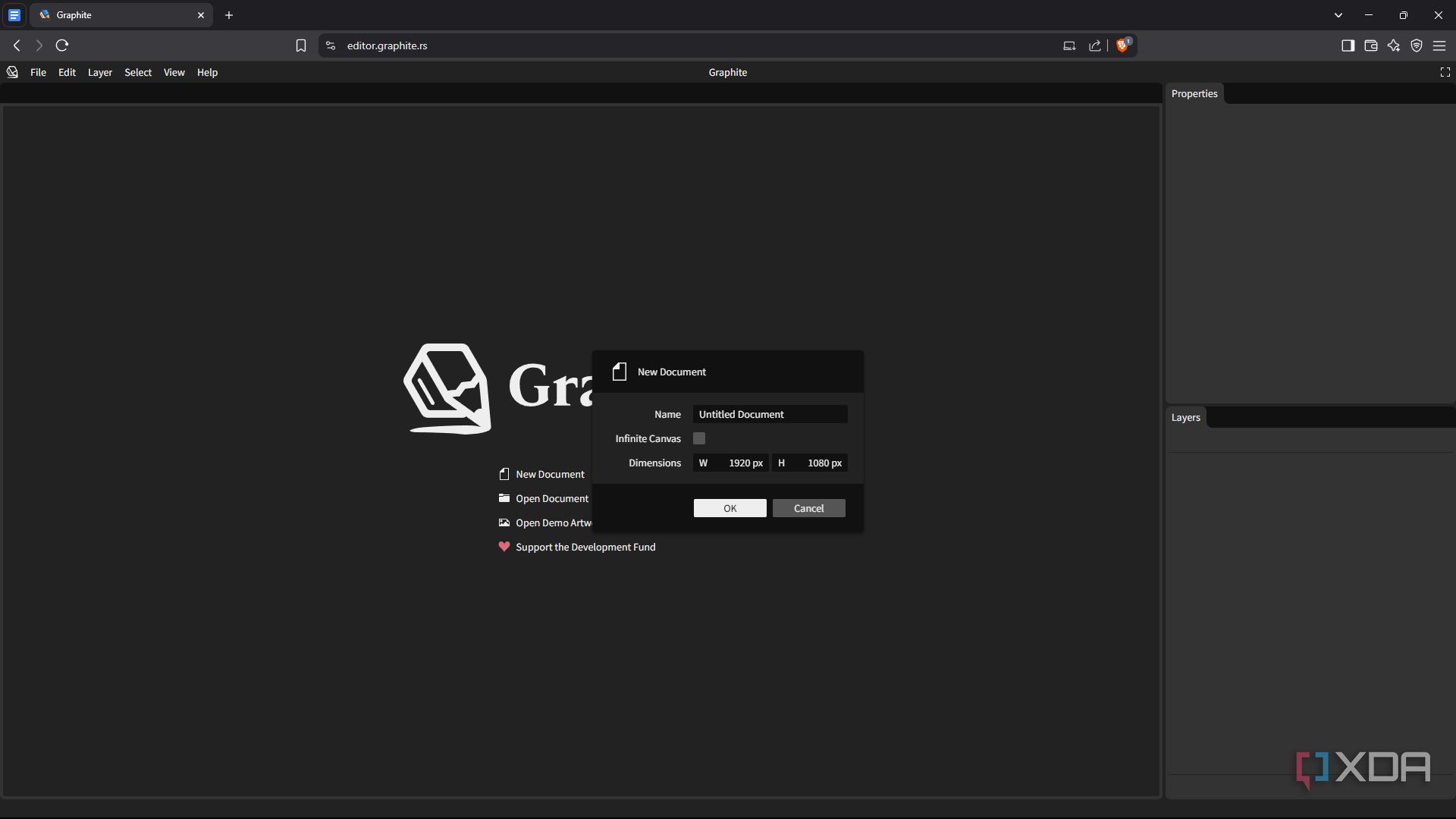This screenshot has width=1456, height=819.
Task: Click the share page icon
Action: point(1094,45)
